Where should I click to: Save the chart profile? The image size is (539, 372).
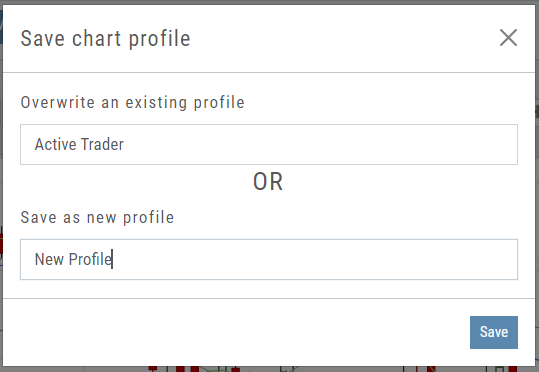click(494, 332)
